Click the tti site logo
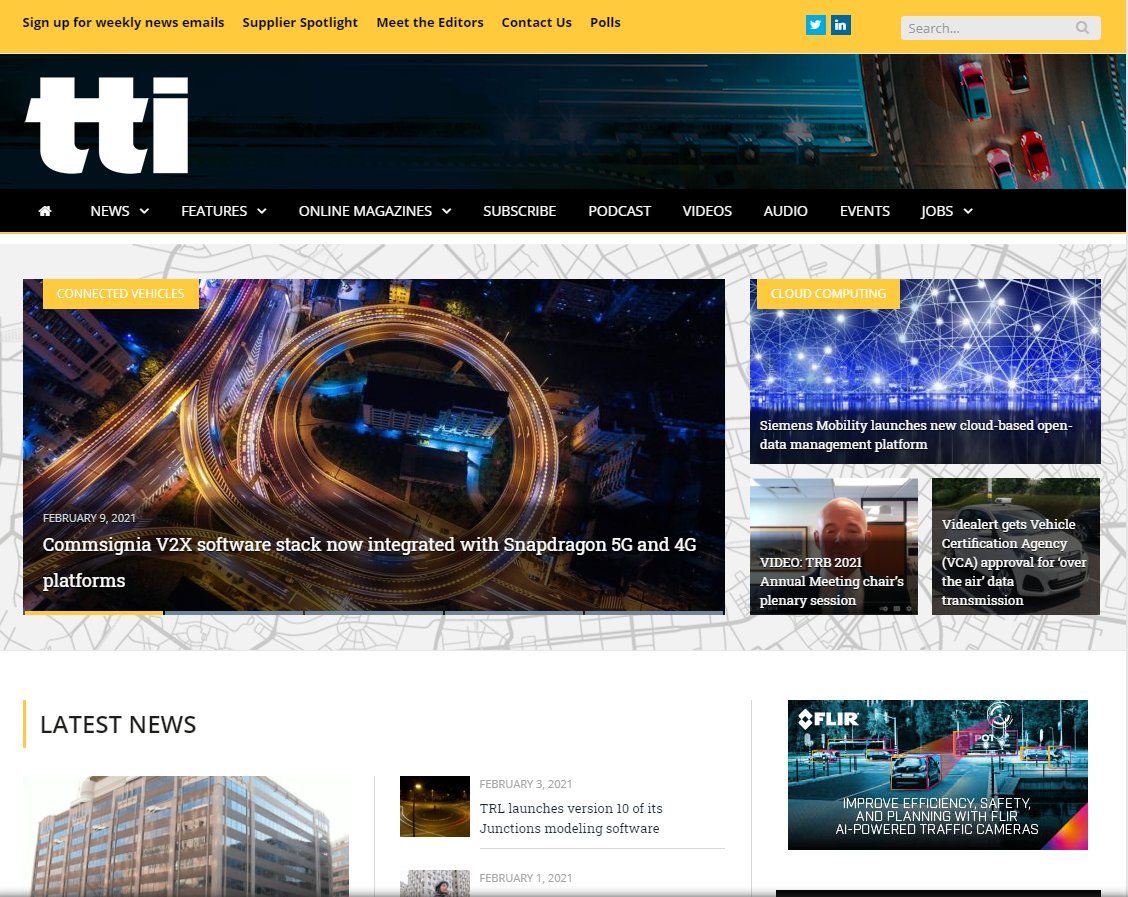Image resolution: width=1128 pixels, height=897 pixels. coord(106,125)
